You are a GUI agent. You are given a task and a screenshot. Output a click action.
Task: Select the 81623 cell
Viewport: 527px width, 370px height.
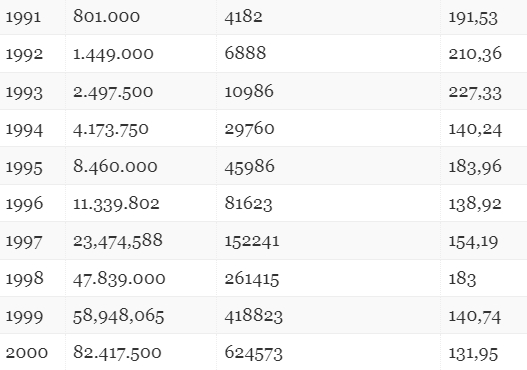click(x=248, y=204)
